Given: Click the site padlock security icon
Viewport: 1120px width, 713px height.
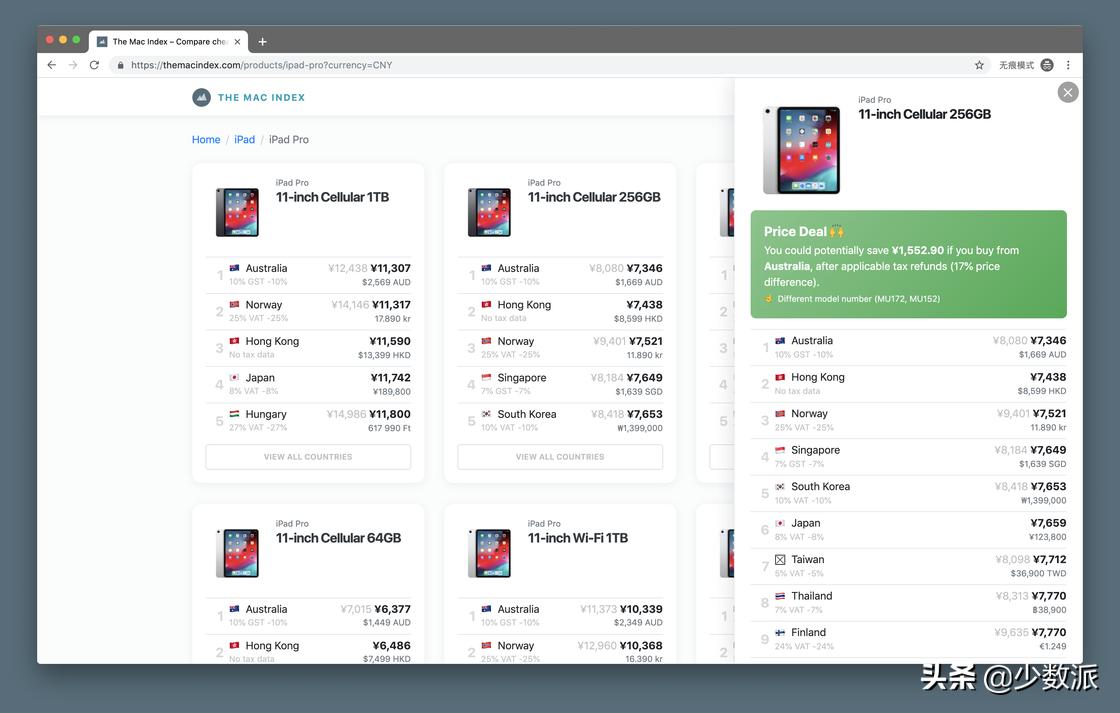Looking at the screenshot, I should [120, 65].
